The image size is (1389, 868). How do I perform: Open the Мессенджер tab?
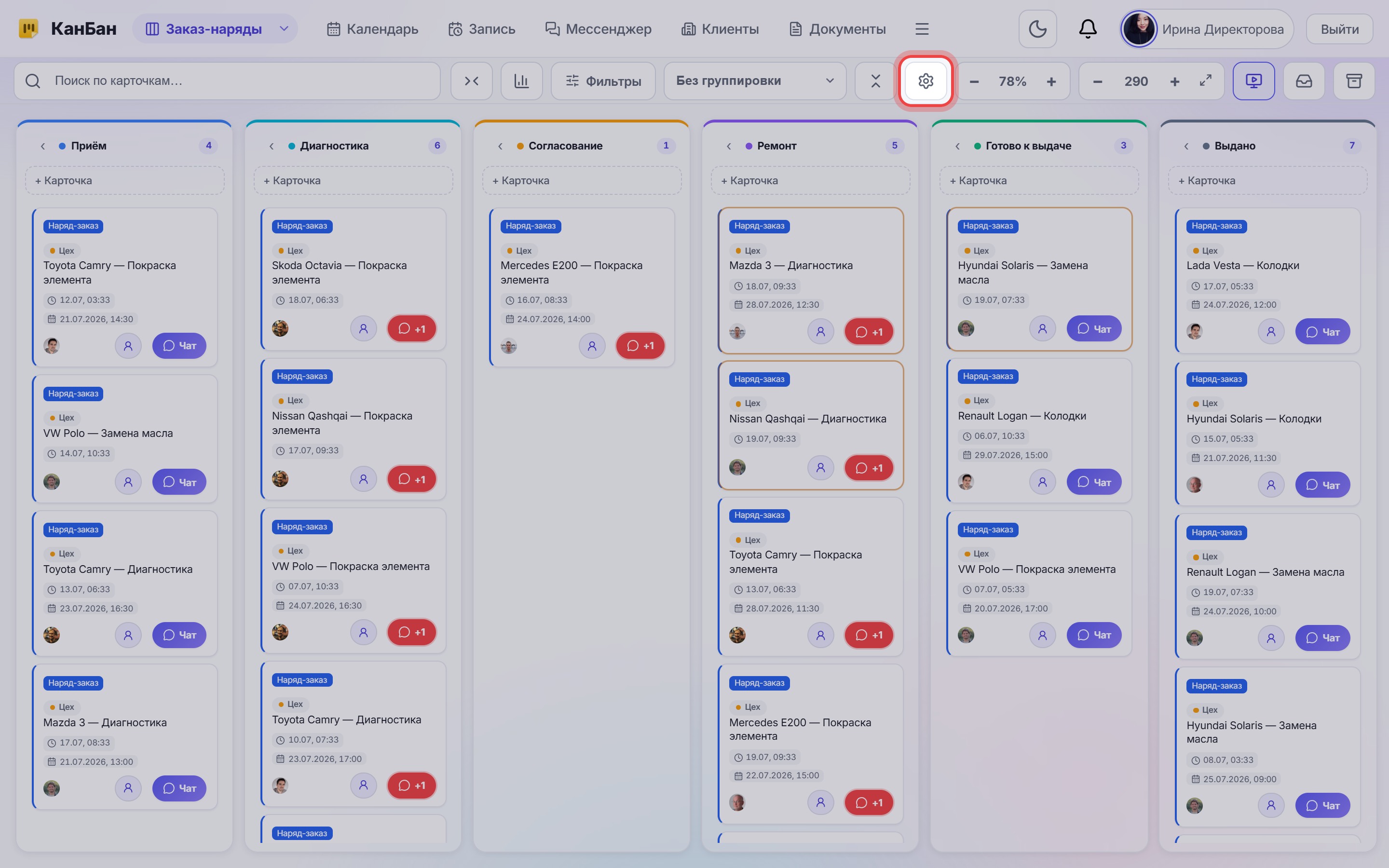click(x=598, y=29)
